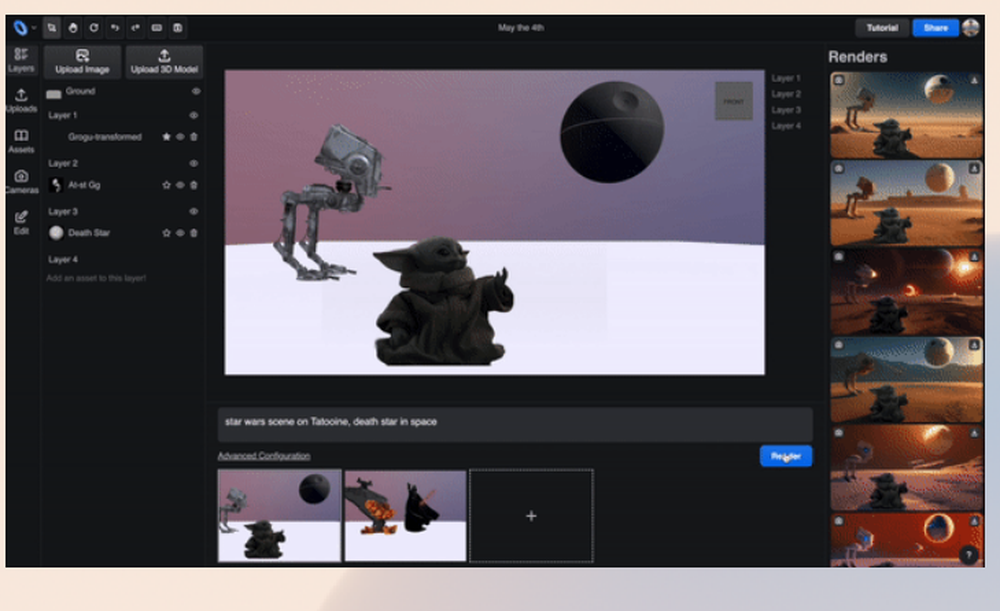This screenshot has height=611, width=1000.
Task: Click the FRONT view cube in viewport
Action: coord(733,101)
